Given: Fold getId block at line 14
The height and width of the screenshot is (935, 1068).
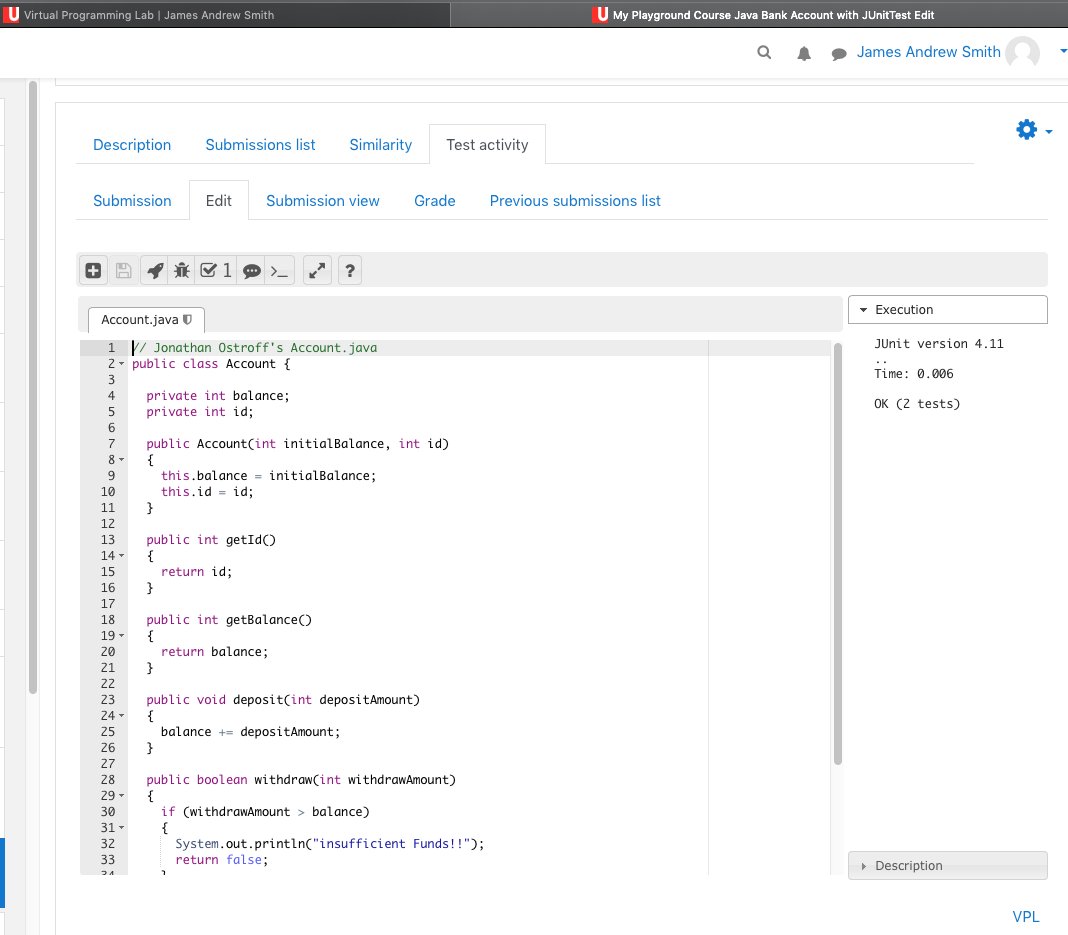Looking at the screenshot, I should click(122, 556).
